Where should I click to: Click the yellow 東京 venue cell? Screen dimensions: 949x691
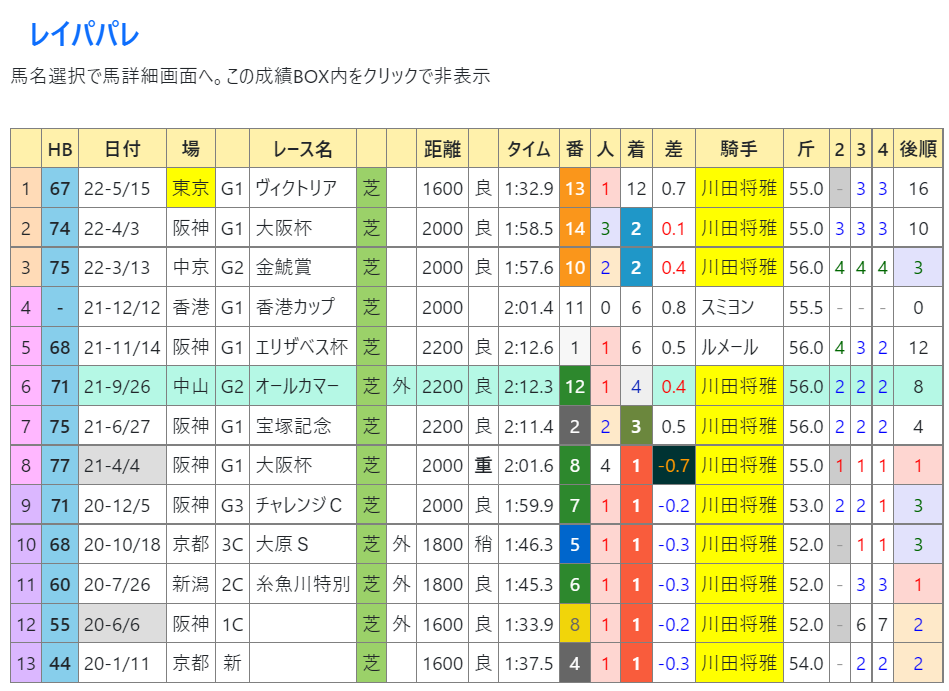[191, 188]
